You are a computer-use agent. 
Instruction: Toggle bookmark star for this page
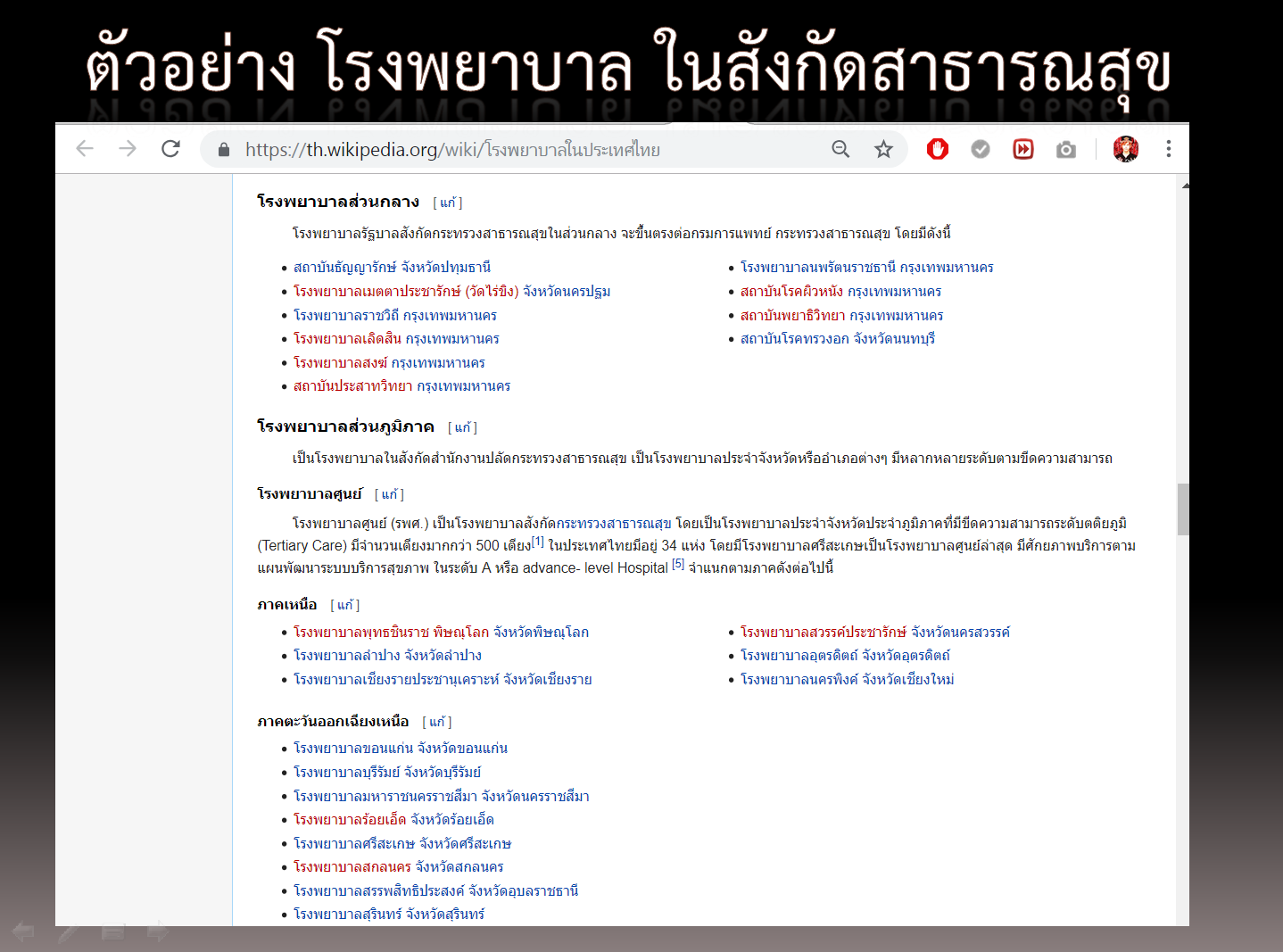(x=882, y=149)
